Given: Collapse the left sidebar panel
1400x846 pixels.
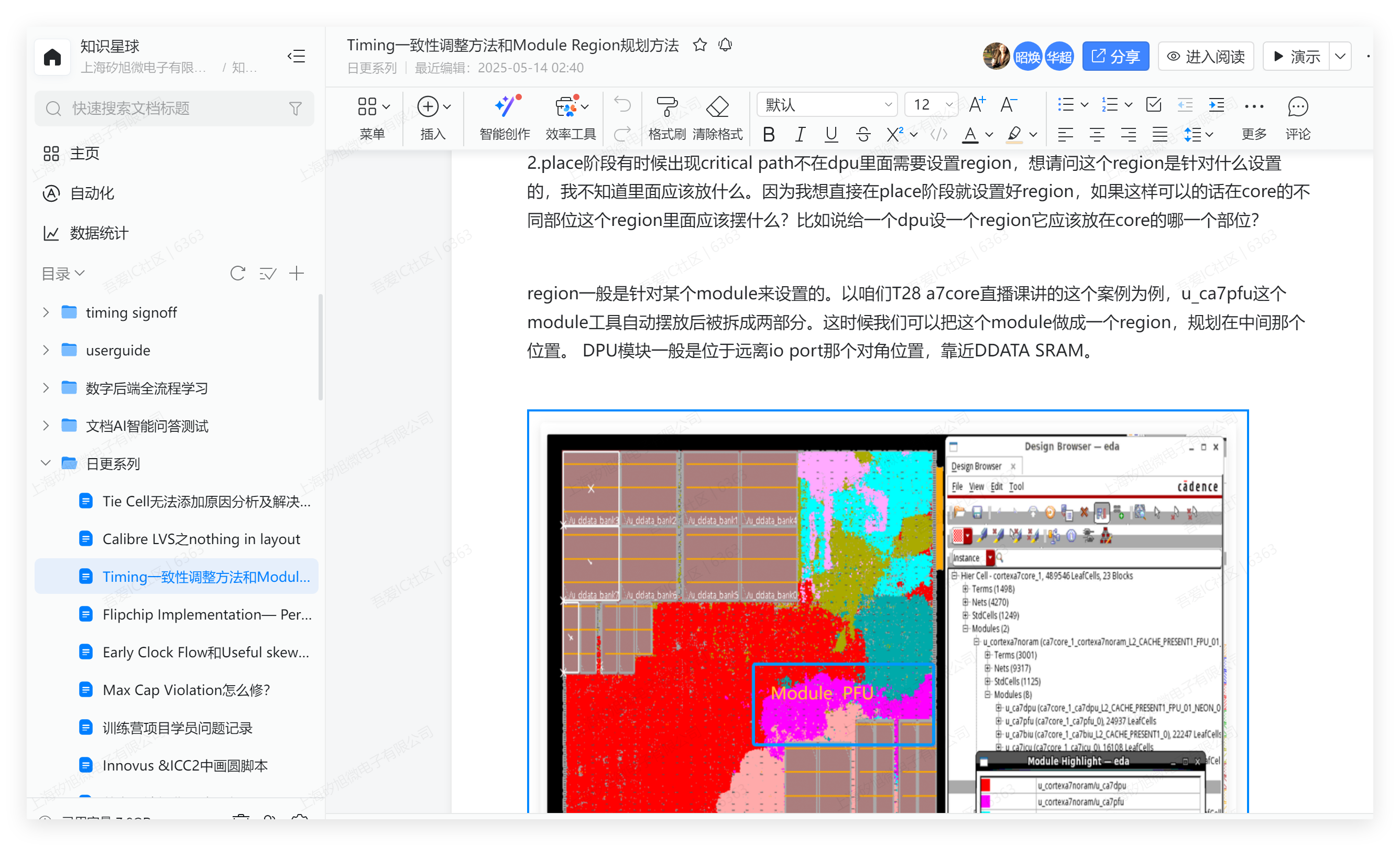Looking at the screenshot, I should (x=296, y=56).
